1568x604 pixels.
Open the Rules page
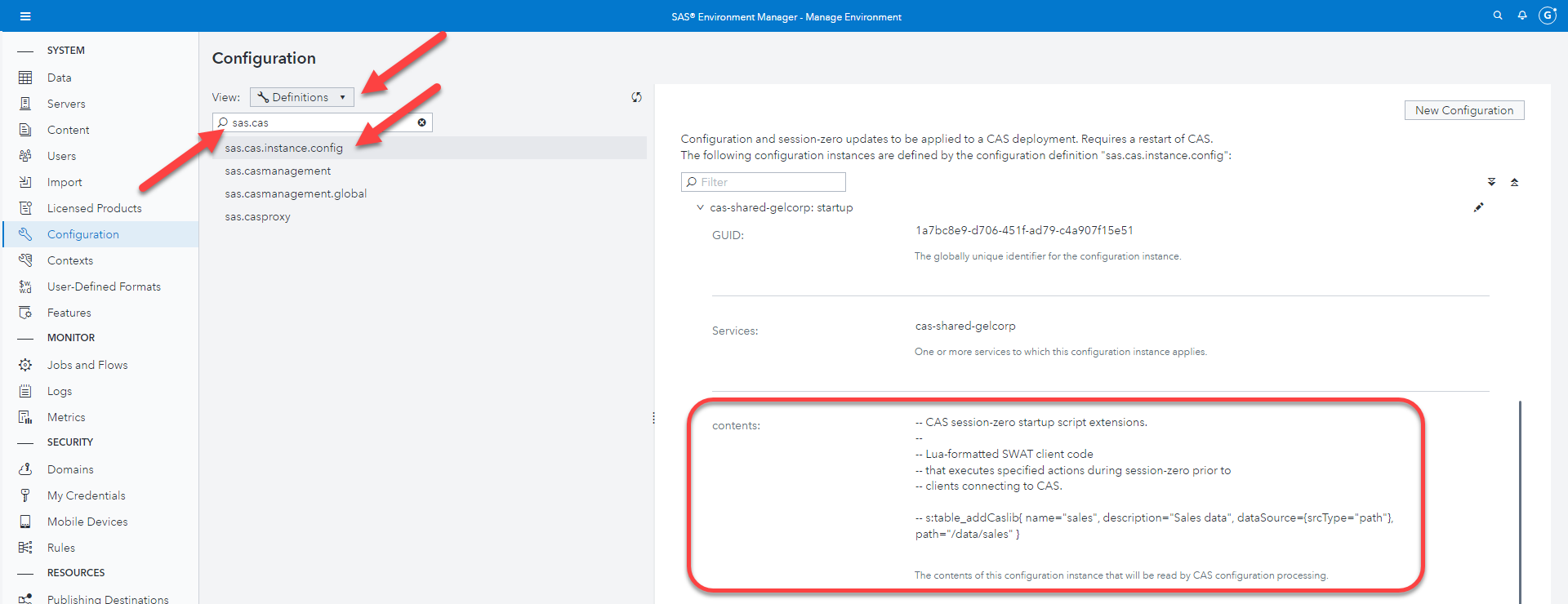click(61, 548)
